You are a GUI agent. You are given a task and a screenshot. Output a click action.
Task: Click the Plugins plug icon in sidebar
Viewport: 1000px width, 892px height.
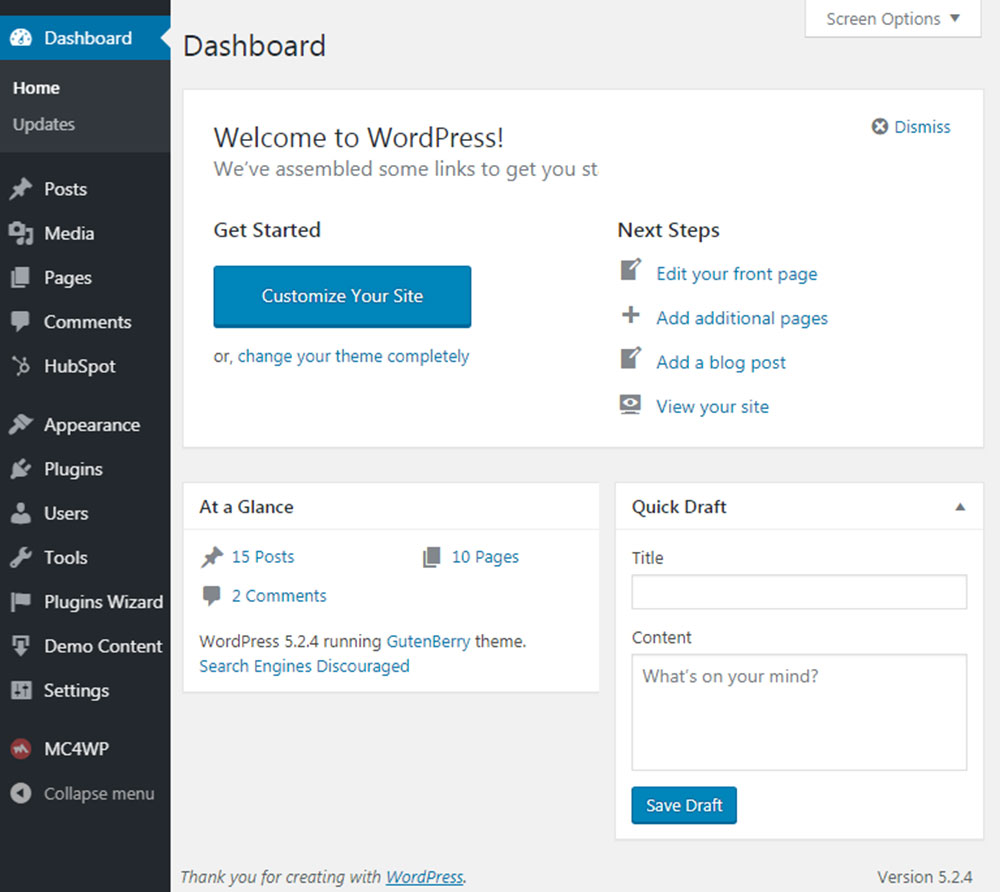(x=21, y=469)
